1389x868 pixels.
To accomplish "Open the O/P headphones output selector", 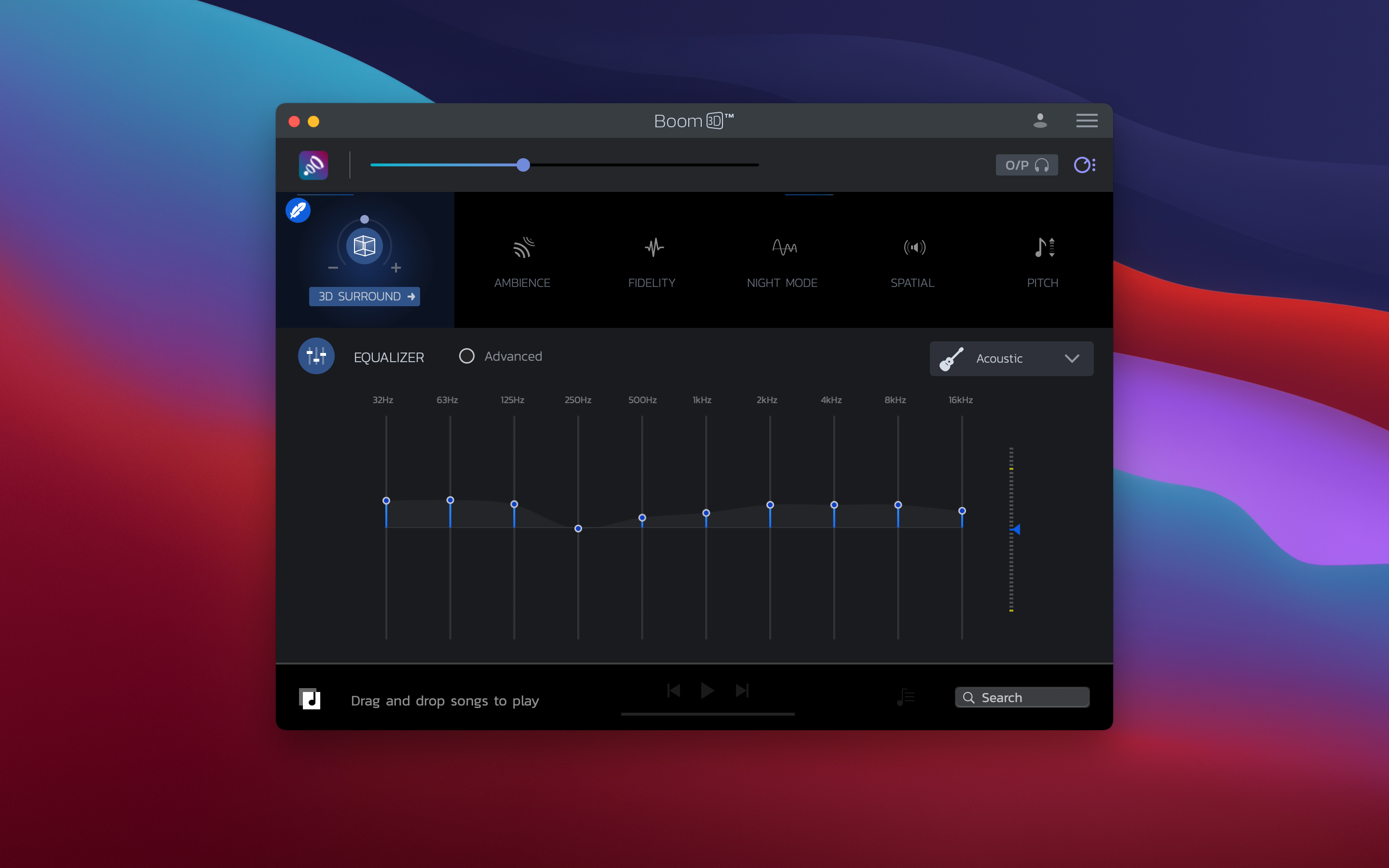I will click(x=1026, y=165).
